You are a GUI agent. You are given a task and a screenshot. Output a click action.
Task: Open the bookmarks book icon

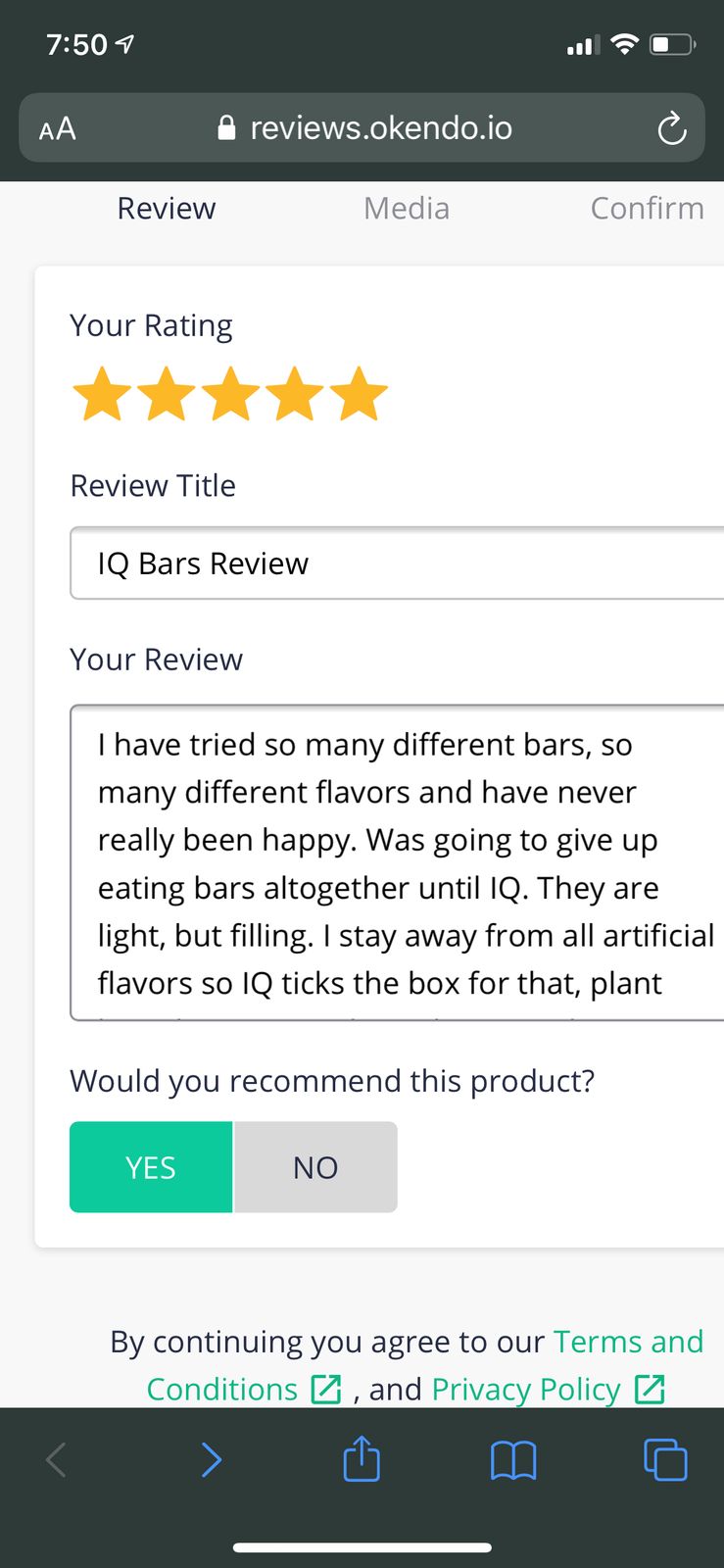(x=513, y=1460)
